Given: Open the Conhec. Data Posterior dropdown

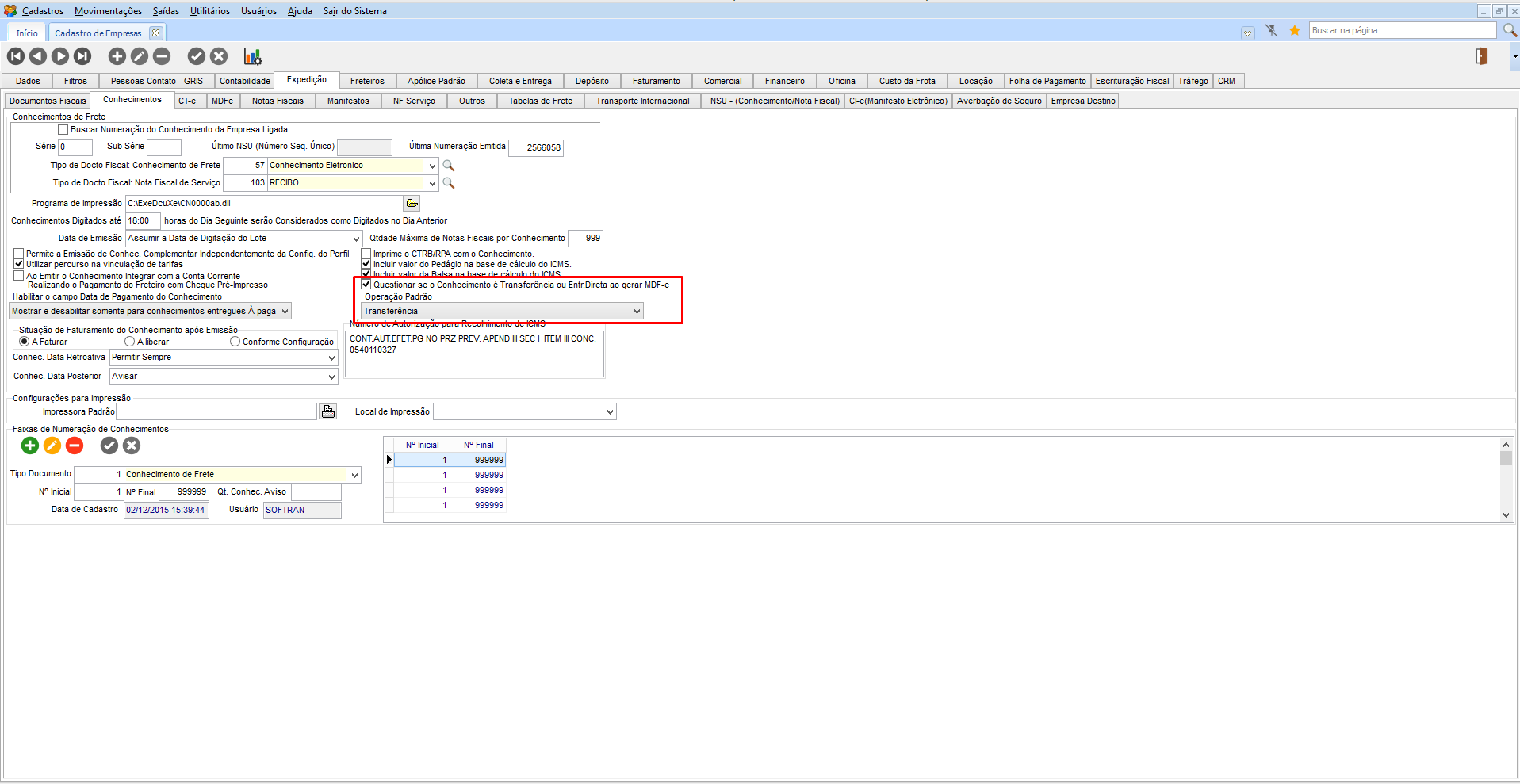Looking at the screenshot, I should [331, 377].
